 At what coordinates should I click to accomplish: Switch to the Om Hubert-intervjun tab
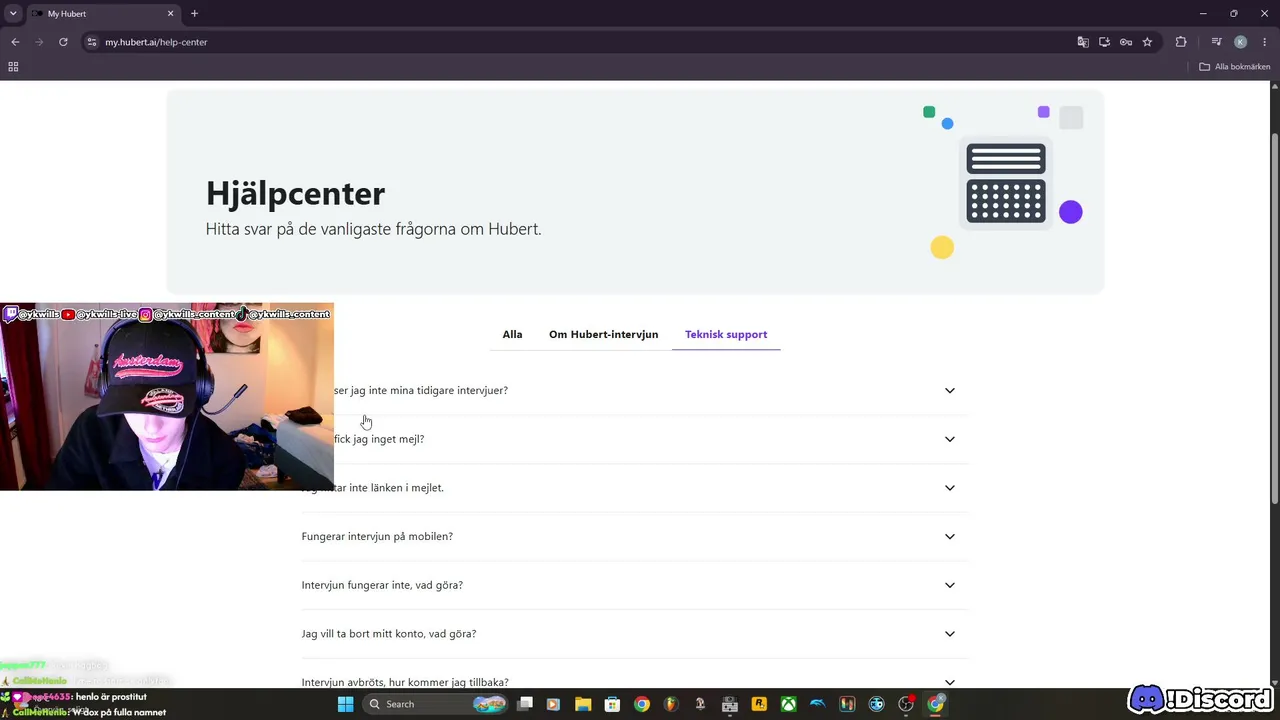[603, 334]
